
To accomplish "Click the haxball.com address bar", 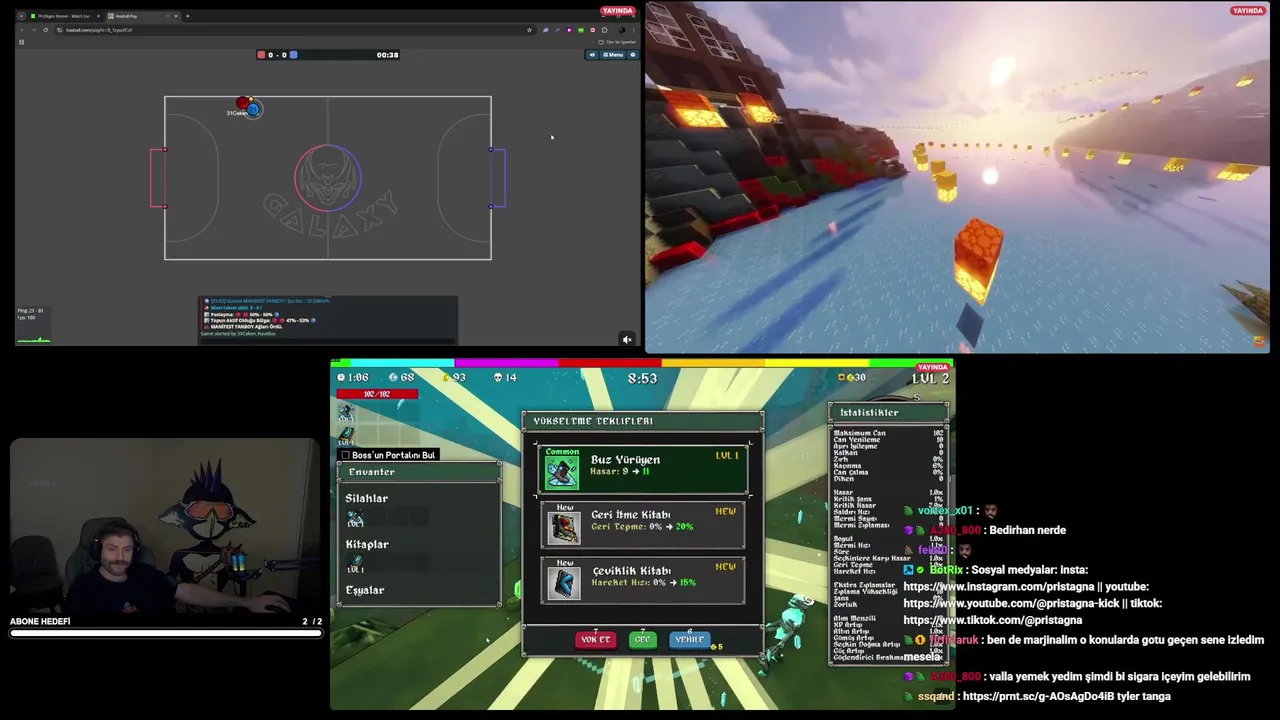I will [295, 30].
